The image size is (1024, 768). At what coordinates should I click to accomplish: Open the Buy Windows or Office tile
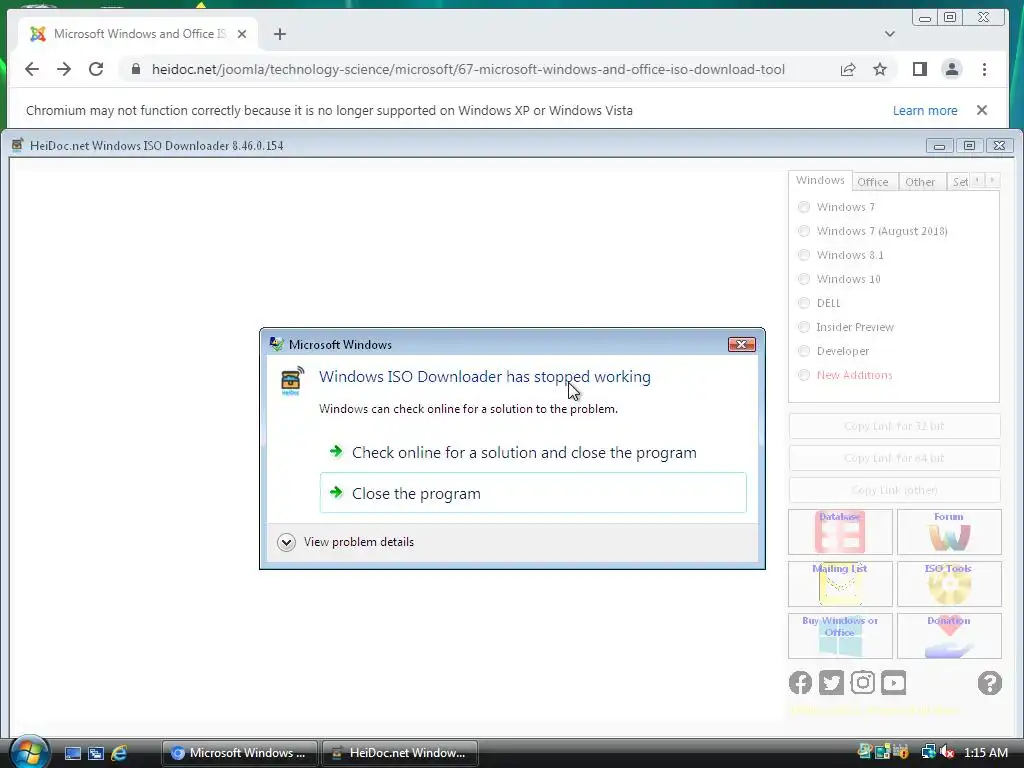tap(840, 635)
